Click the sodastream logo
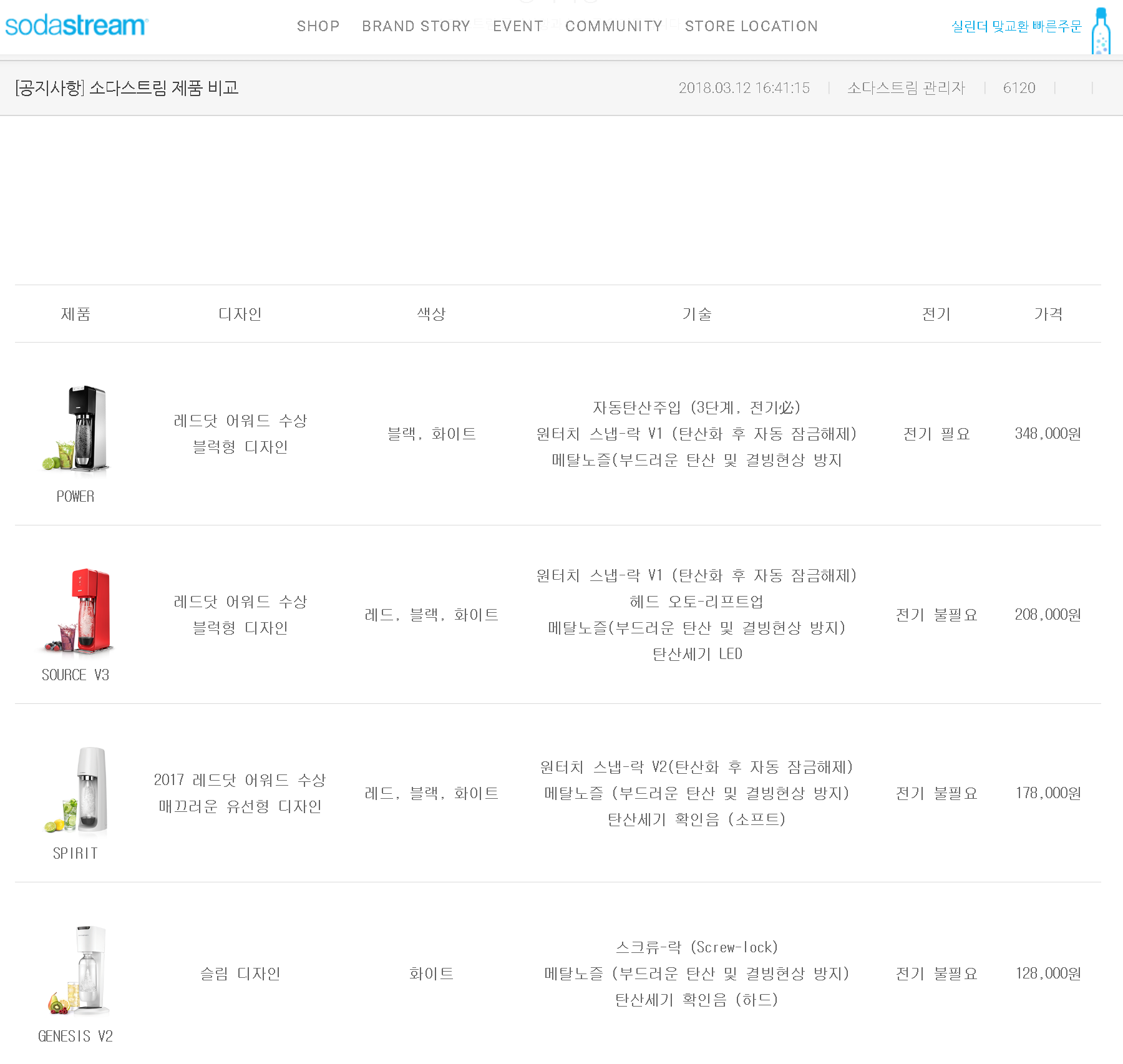The height and width of the screenshot is (1064, 1123). tap(76, 26)
